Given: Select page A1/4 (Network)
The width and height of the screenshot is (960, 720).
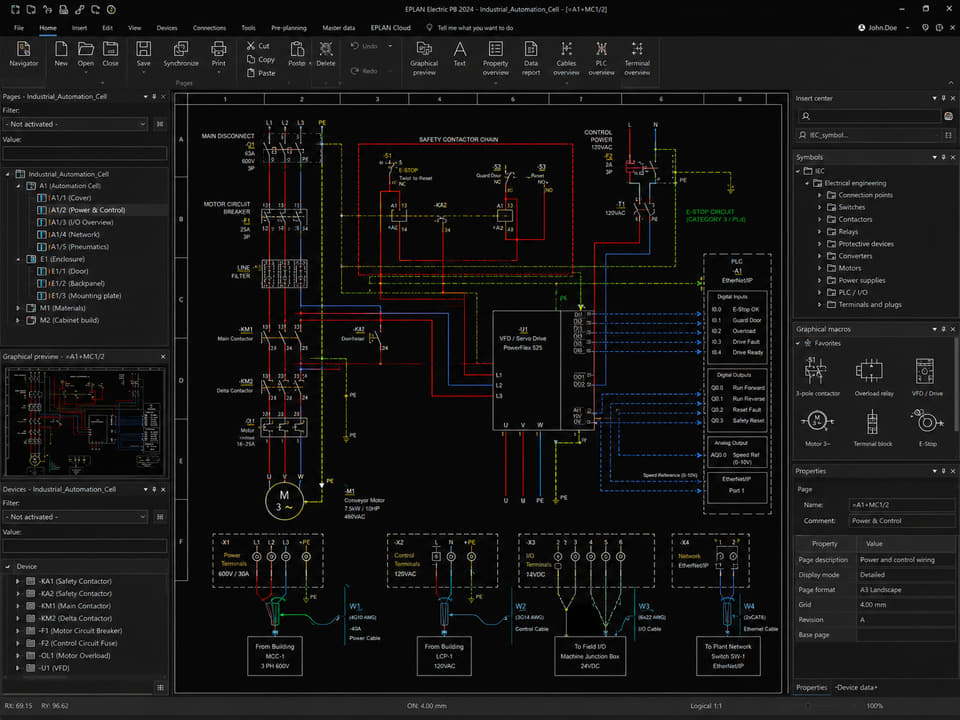Looking at the screenshot, I should [x=74, y=234].
